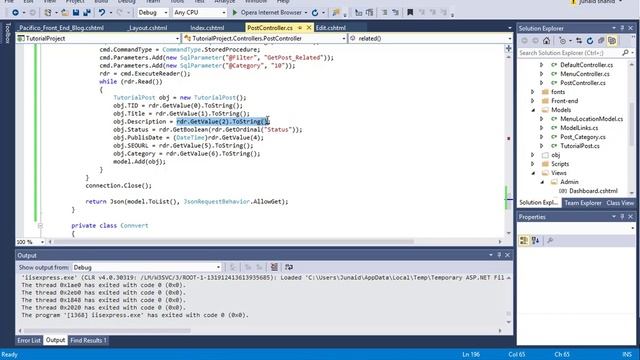Image resolution: width=640 pixels, height=360 pixels.
Task: Open the browser selection dropdown arrow
Action: 306,13
